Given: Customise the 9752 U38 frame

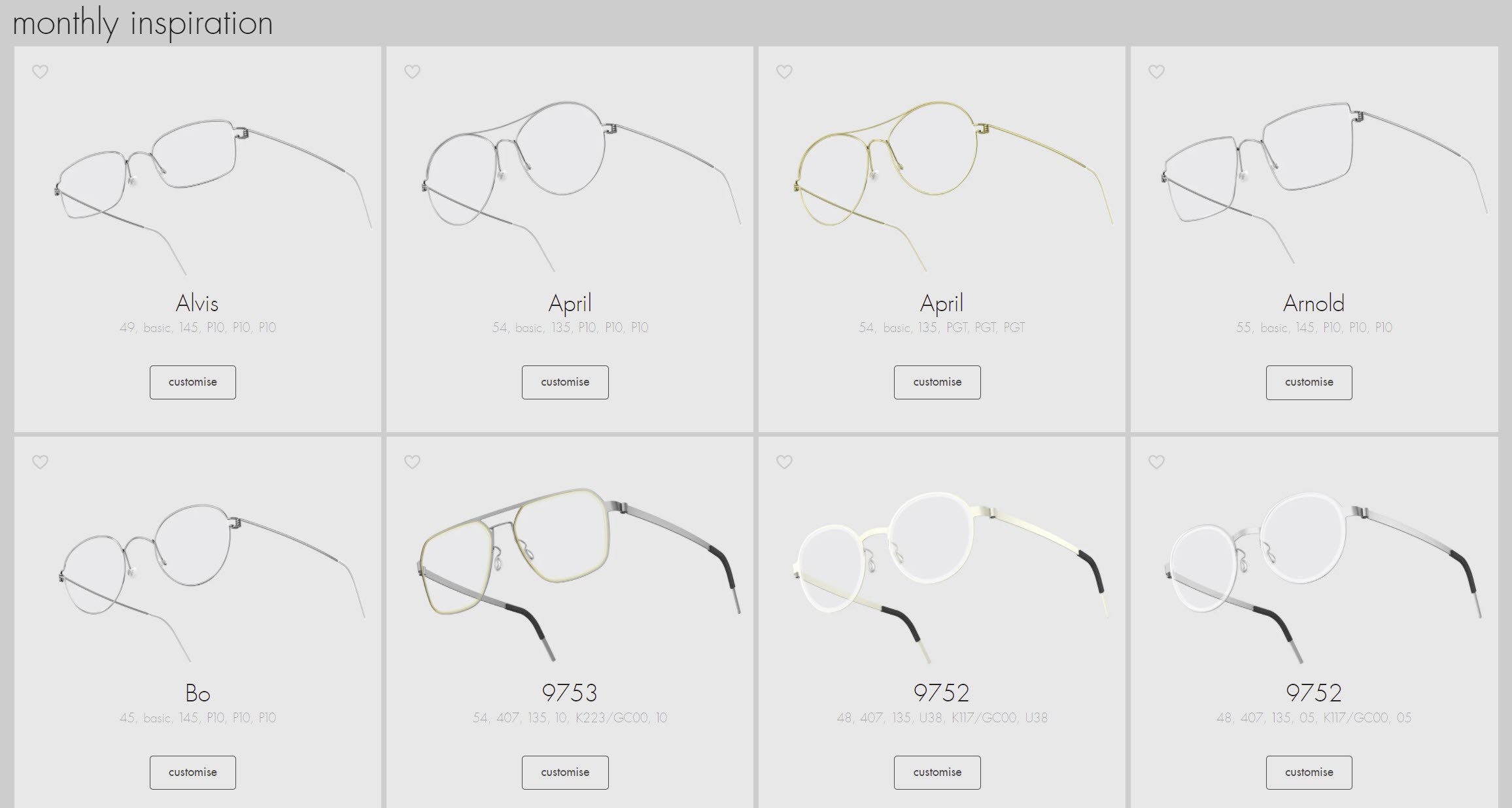Looking at the screenshot, I should 937,773.
